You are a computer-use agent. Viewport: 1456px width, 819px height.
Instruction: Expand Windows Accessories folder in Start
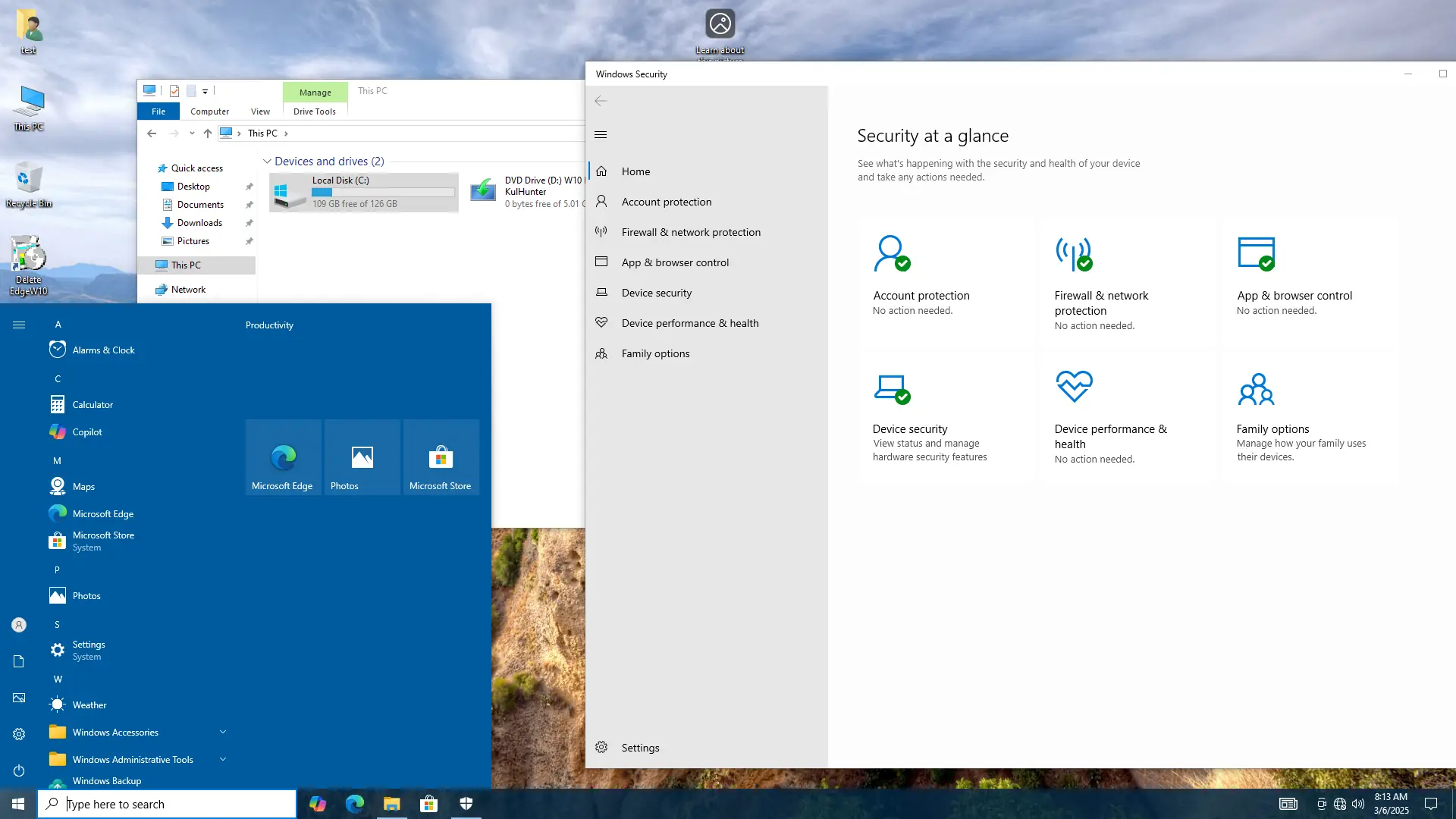[223, 732]
